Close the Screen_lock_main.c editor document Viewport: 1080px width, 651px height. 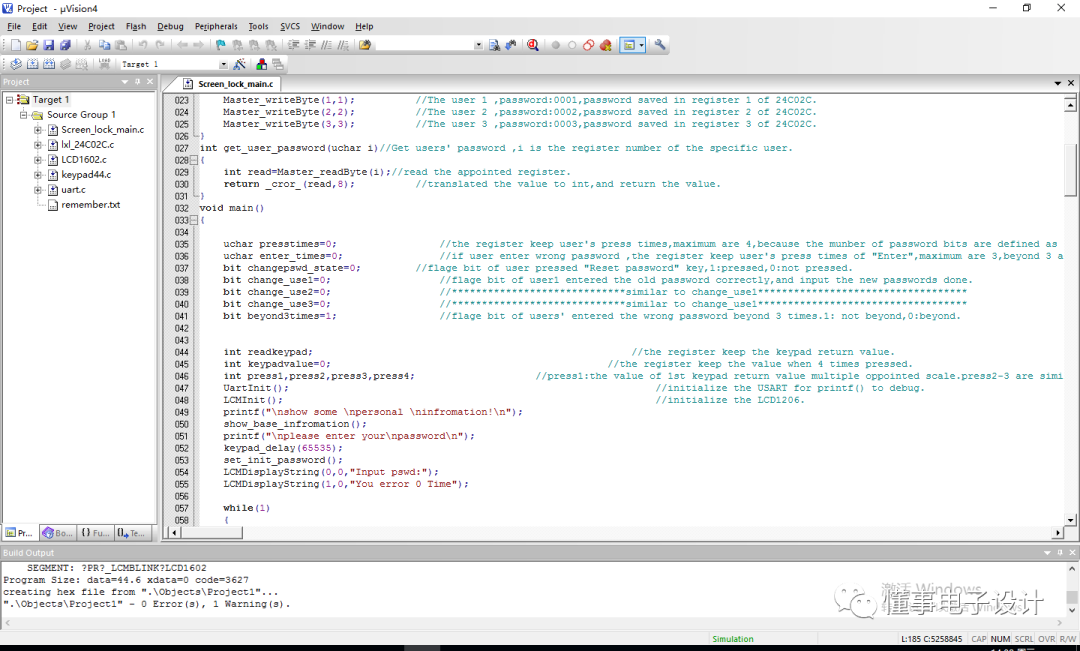pyautogui.click(x=1071, y=83)
